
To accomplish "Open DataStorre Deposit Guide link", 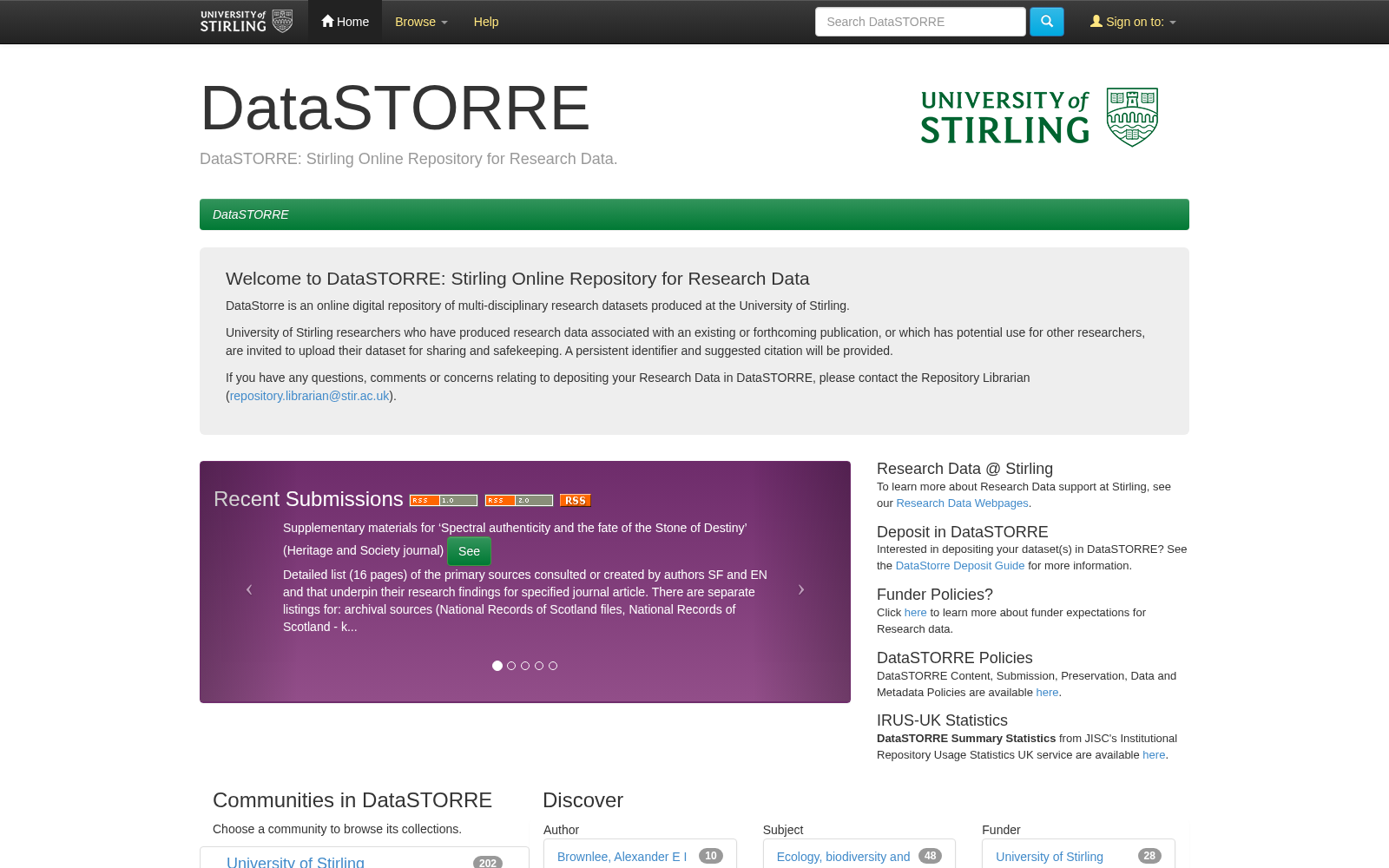I will tap(960, 566).
